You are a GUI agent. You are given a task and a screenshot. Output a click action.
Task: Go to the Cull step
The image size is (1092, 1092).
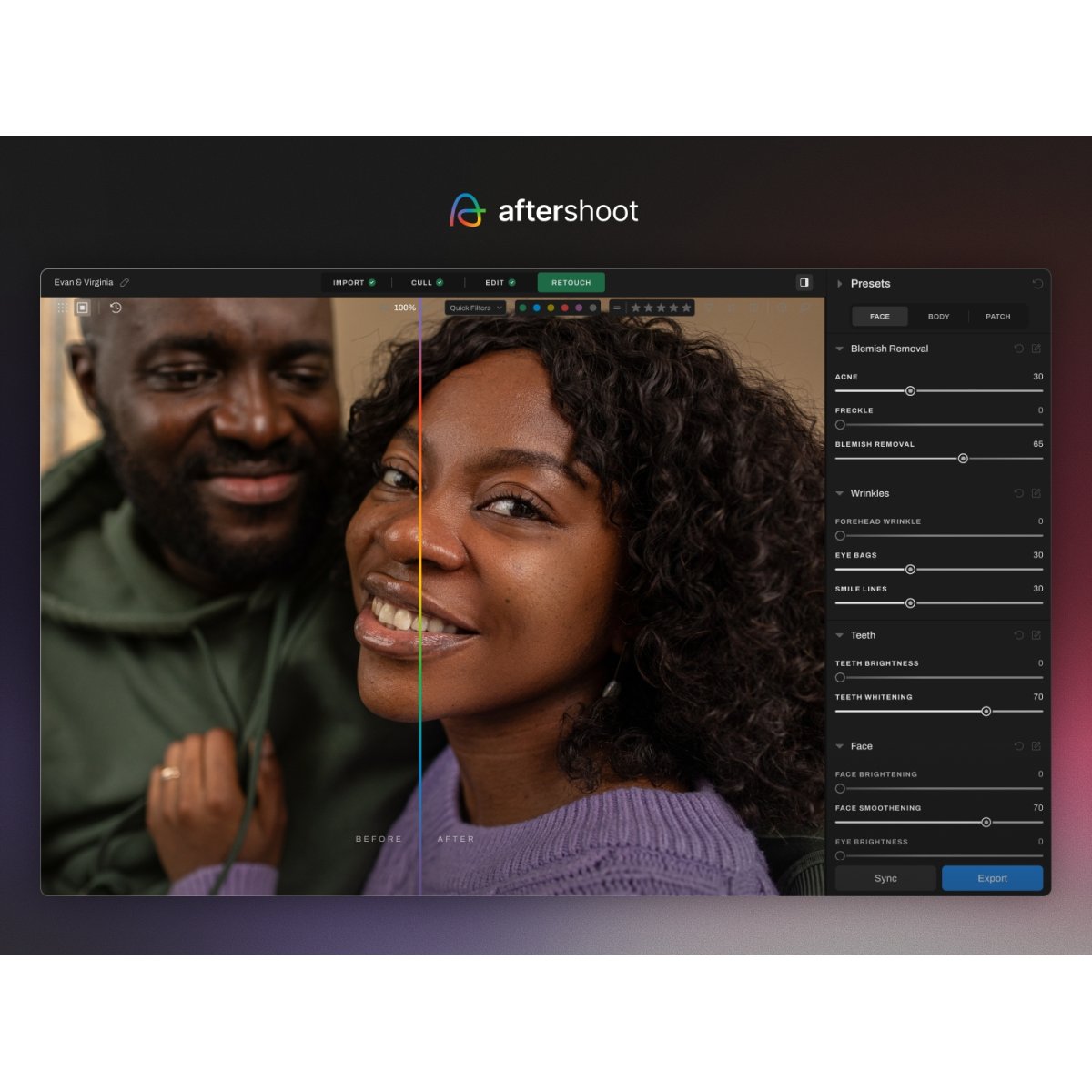click(427, 282)
